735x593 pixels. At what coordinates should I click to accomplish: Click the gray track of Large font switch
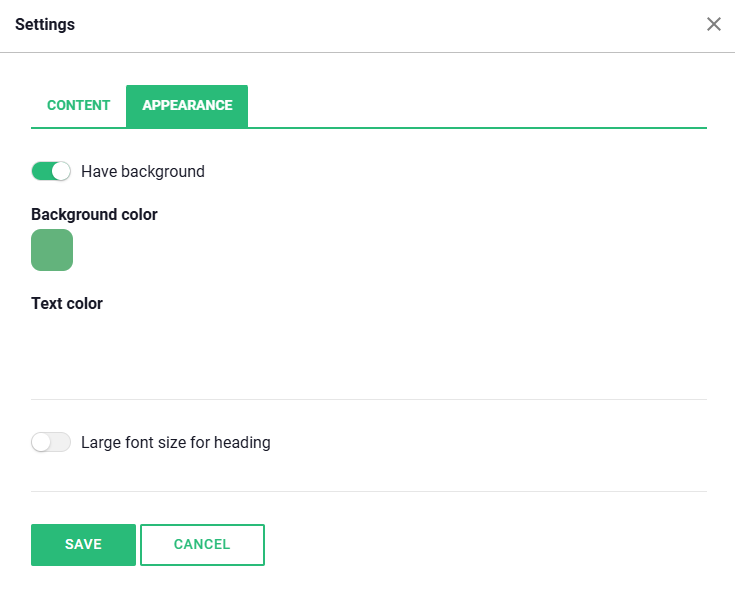pyautogui.click(x=62, y=442)
